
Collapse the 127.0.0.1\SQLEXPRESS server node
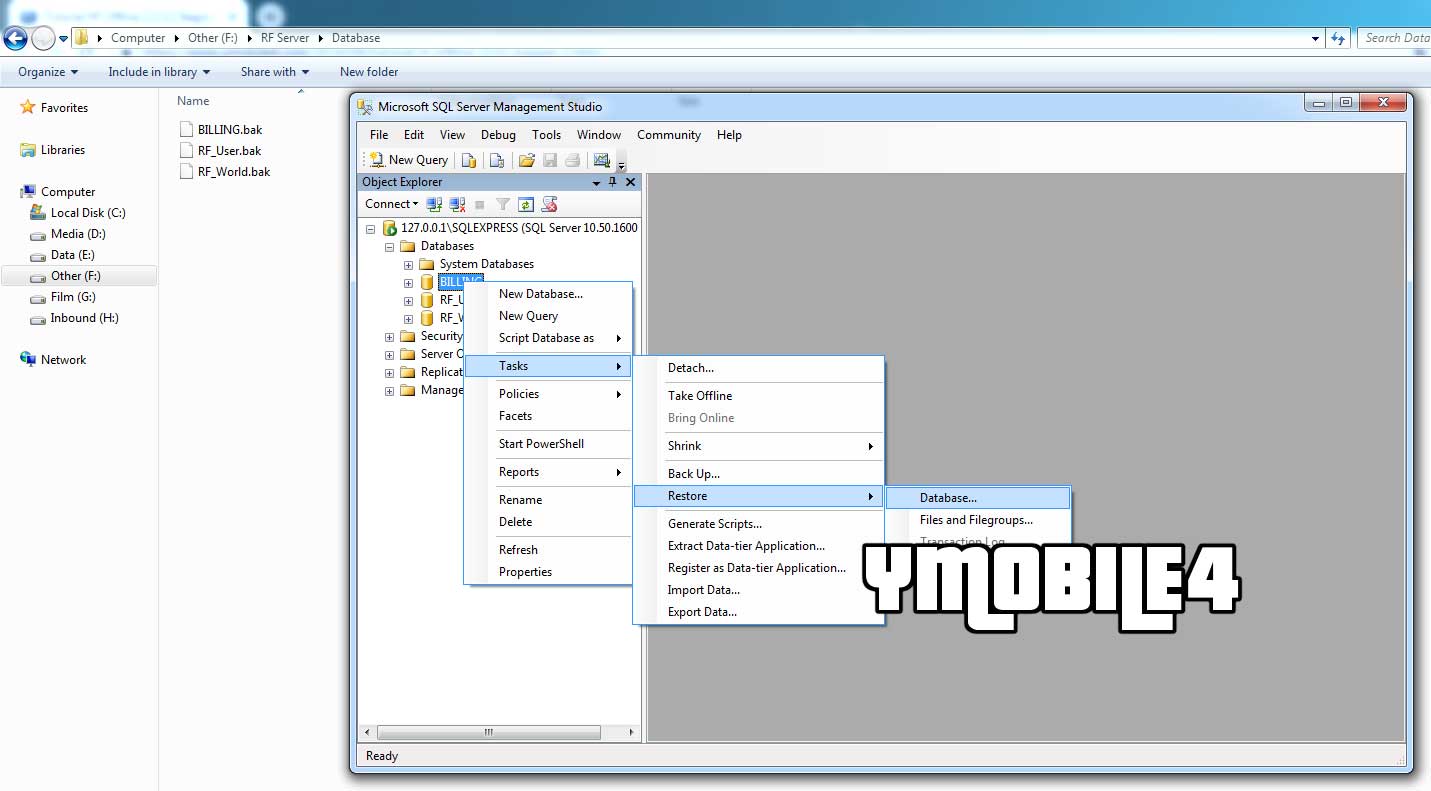click(x=371, y=228)
